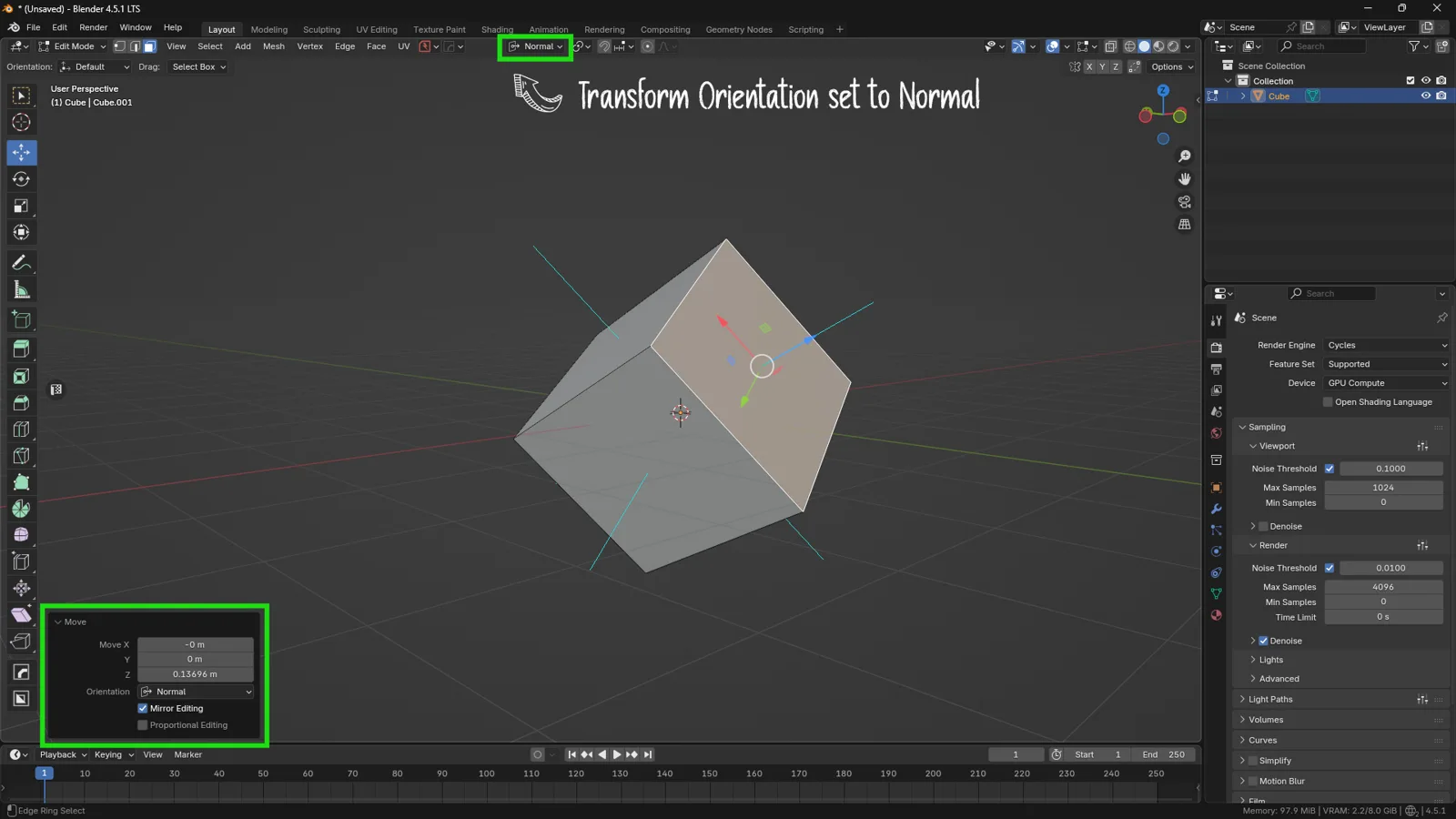Screen dimensions: 1456x819
Task: Open Orientation dropdown in Move panel
Action: coord(196,692)
